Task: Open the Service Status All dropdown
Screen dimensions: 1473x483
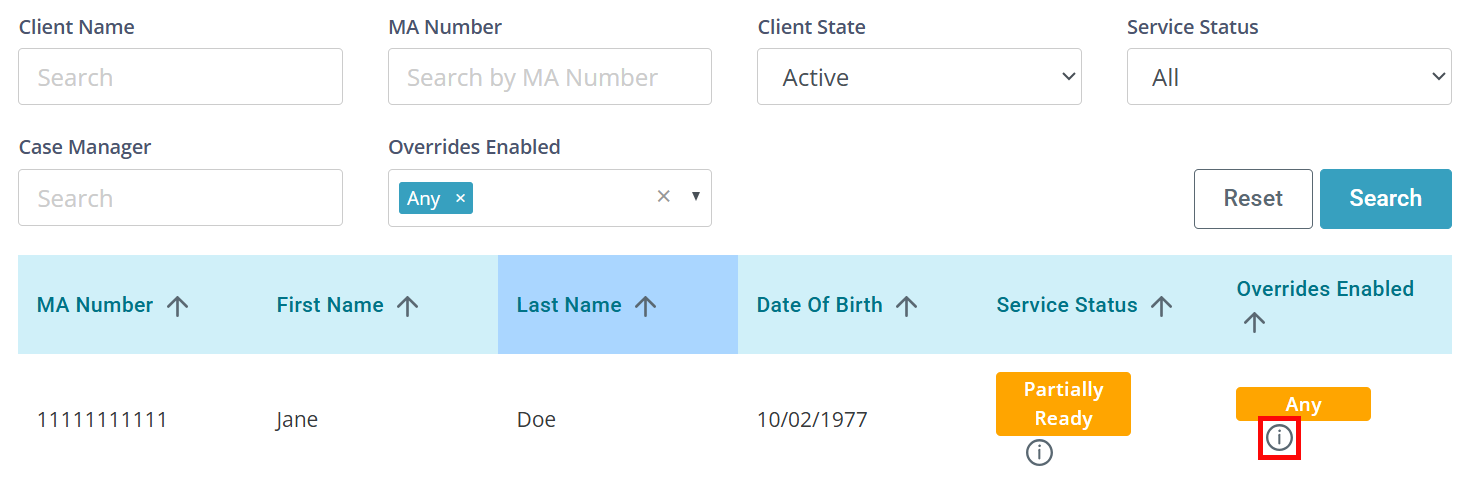Action: (x=1289, y=77)
